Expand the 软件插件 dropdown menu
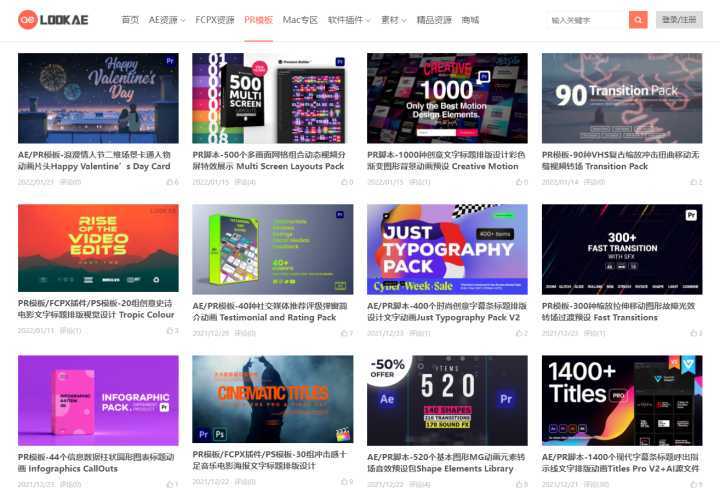Viewport: 720px width, 494px height. pyautogui.click(x=349, y=20)
